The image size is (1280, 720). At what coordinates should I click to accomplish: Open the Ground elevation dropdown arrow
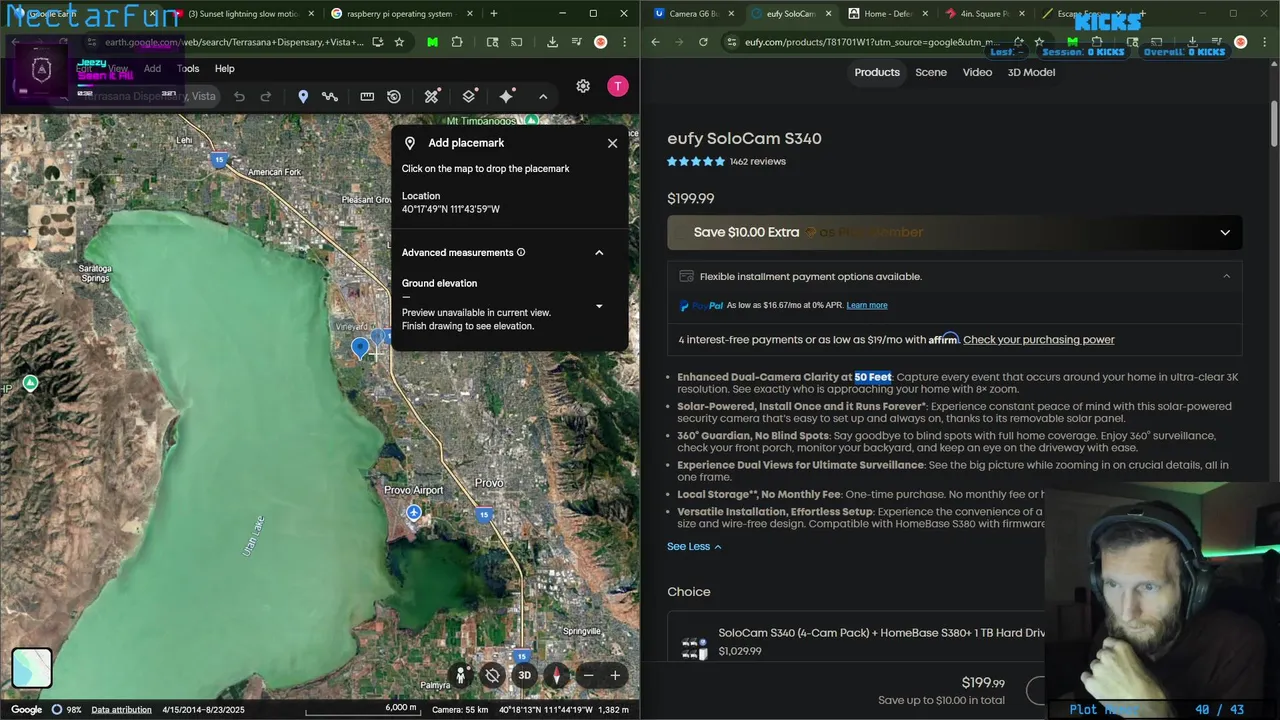[599, 306]
